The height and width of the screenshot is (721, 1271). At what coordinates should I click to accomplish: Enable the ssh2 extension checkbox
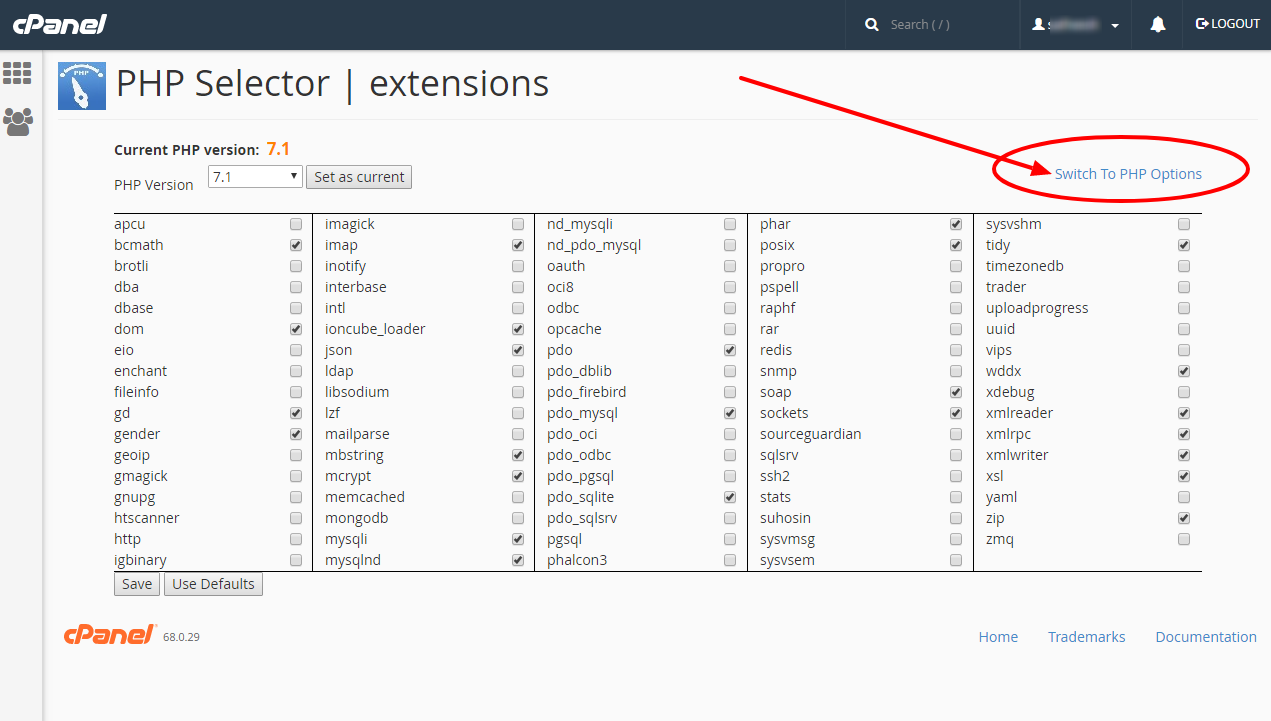pyautogui.click(x=956, y=476)
